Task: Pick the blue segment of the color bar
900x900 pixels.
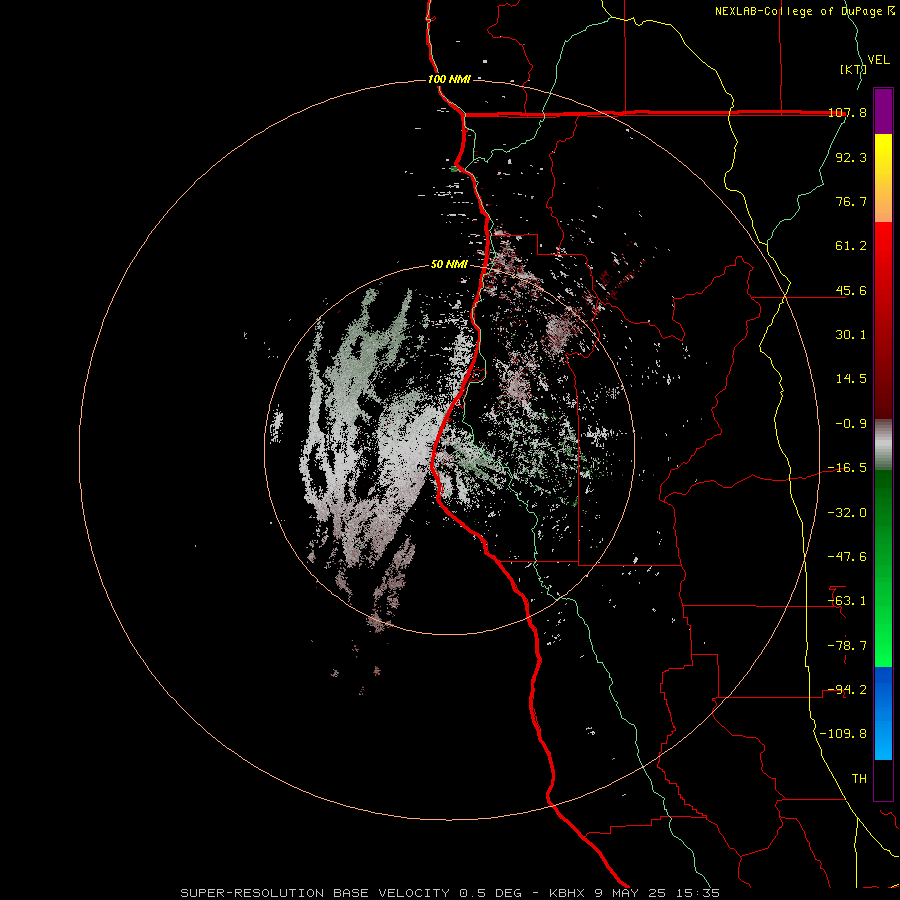Action: 883,713
